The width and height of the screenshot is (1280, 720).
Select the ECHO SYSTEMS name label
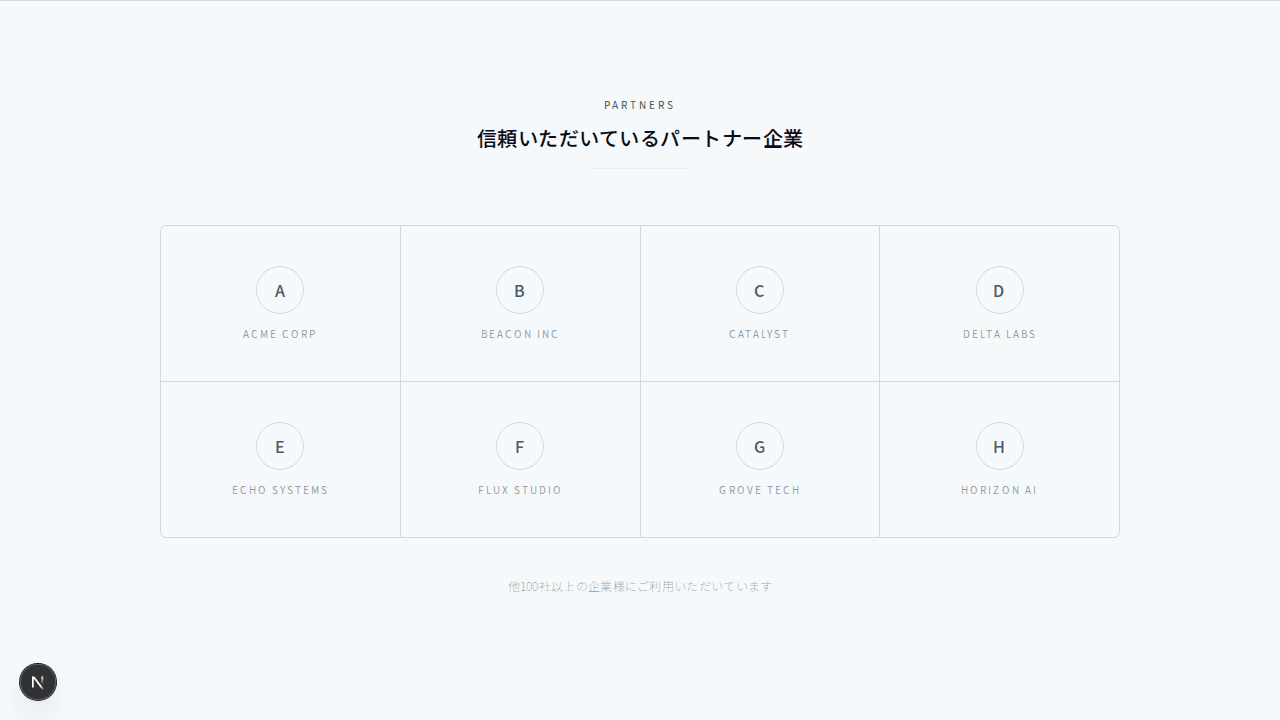click(x=280, y=490)
